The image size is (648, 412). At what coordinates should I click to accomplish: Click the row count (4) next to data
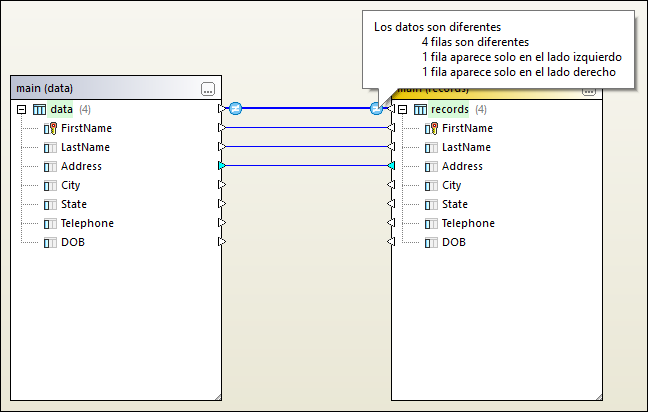click(85, 110)
